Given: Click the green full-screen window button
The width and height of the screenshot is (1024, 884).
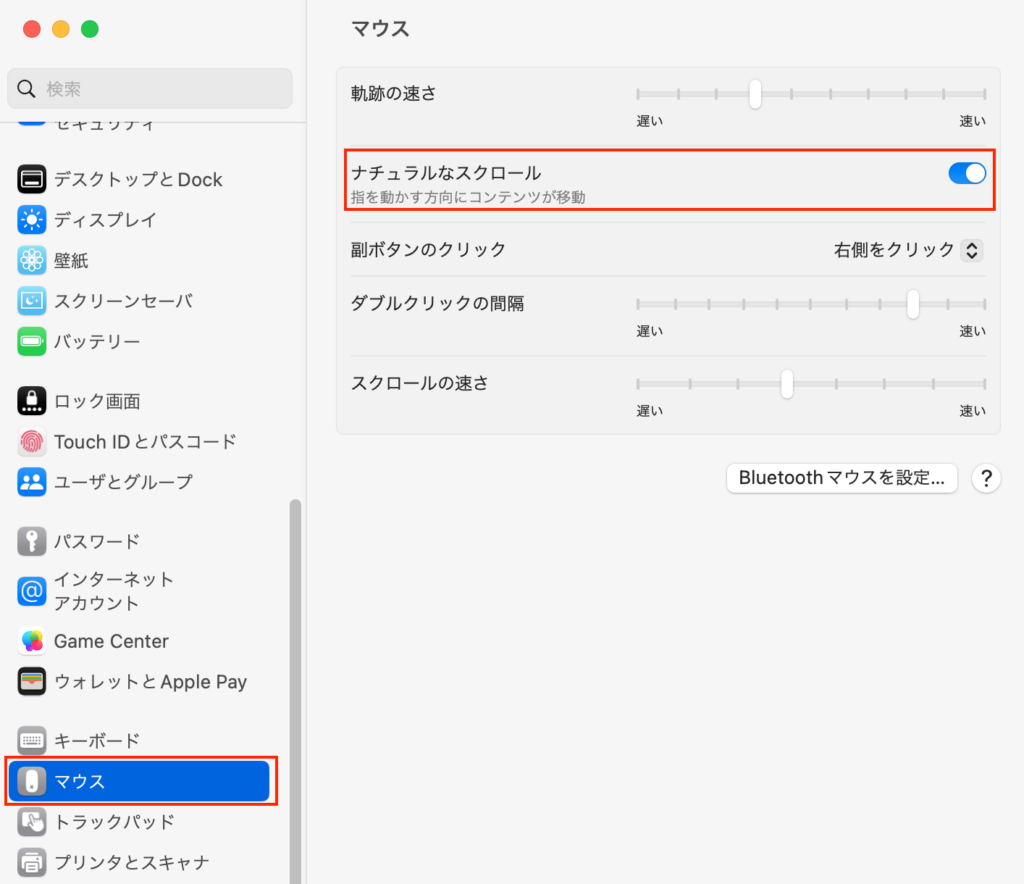Looking at the screenshot, I should point(89,29).
